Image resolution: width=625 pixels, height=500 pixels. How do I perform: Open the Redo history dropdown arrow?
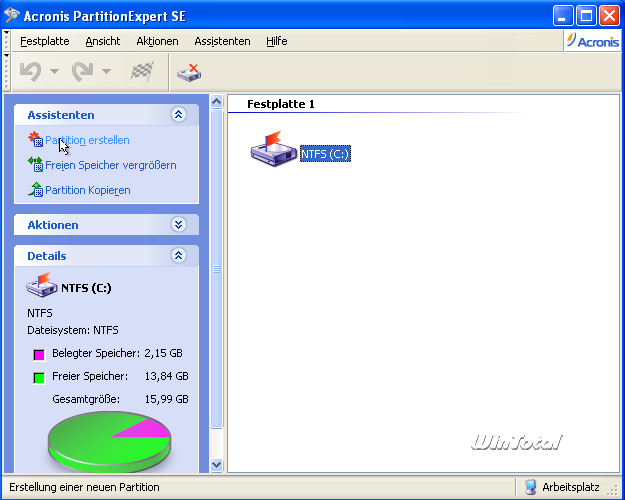pos(106,72)
